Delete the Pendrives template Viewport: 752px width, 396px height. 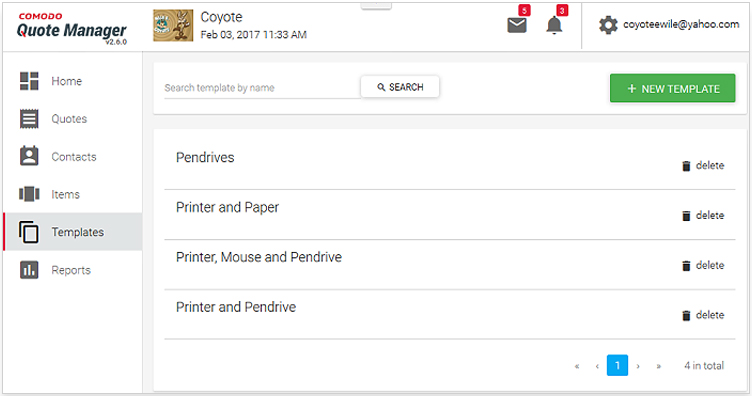(x=703, y=165)
